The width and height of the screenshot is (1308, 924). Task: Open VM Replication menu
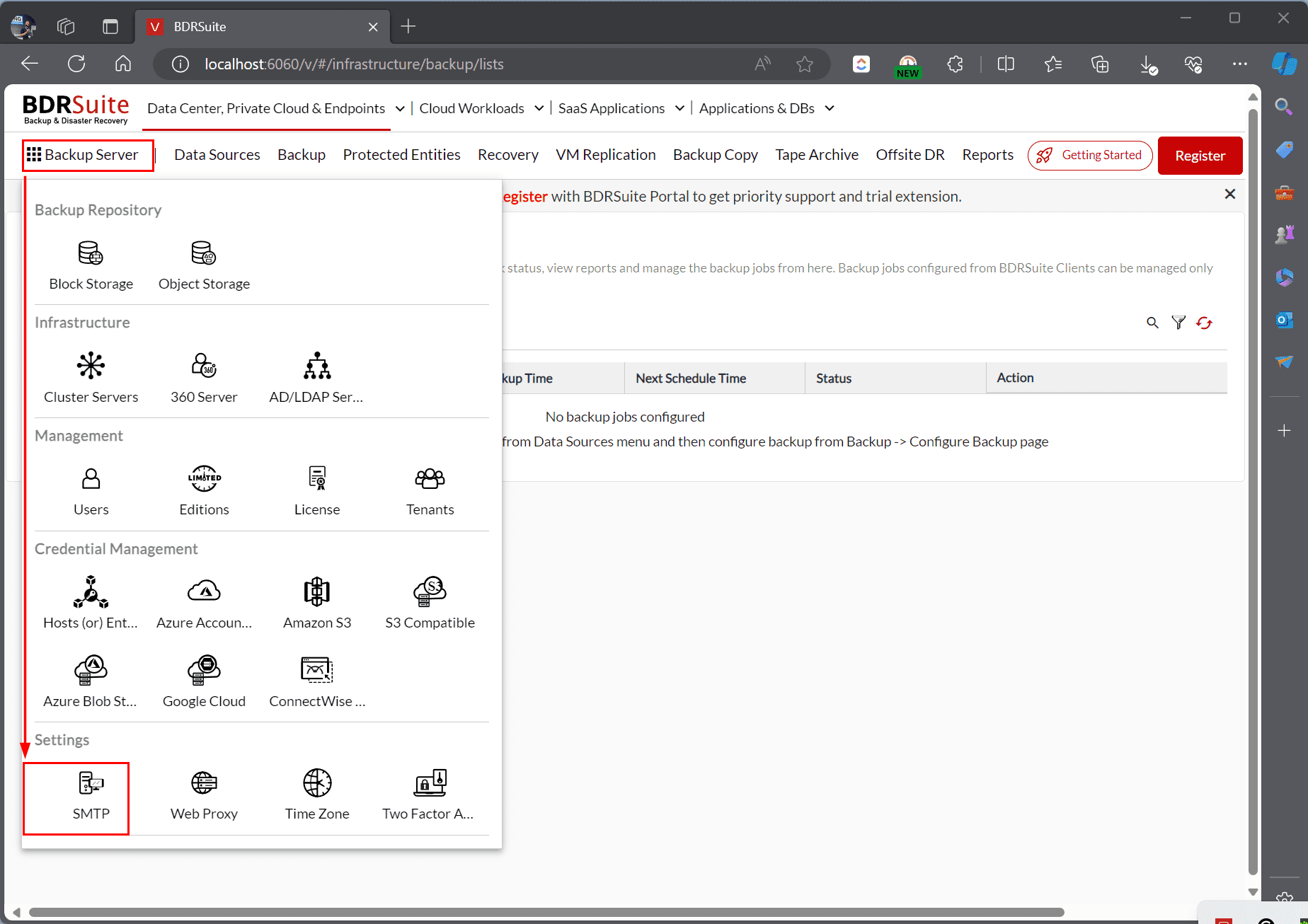(606, 155)
